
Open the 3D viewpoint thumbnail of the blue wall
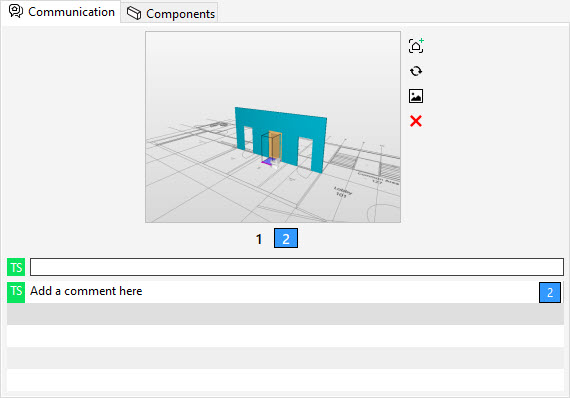click(273, 127)
